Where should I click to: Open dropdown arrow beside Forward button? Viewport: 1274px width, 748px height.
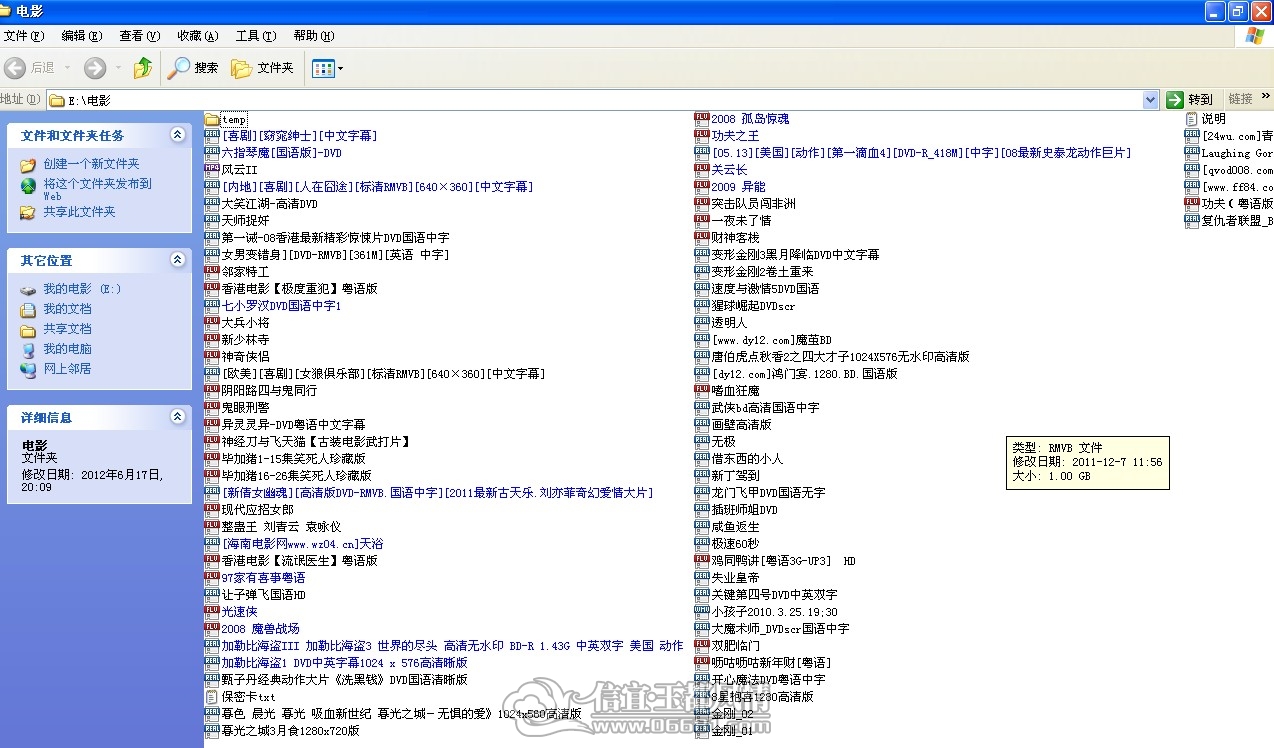[118, 68]
